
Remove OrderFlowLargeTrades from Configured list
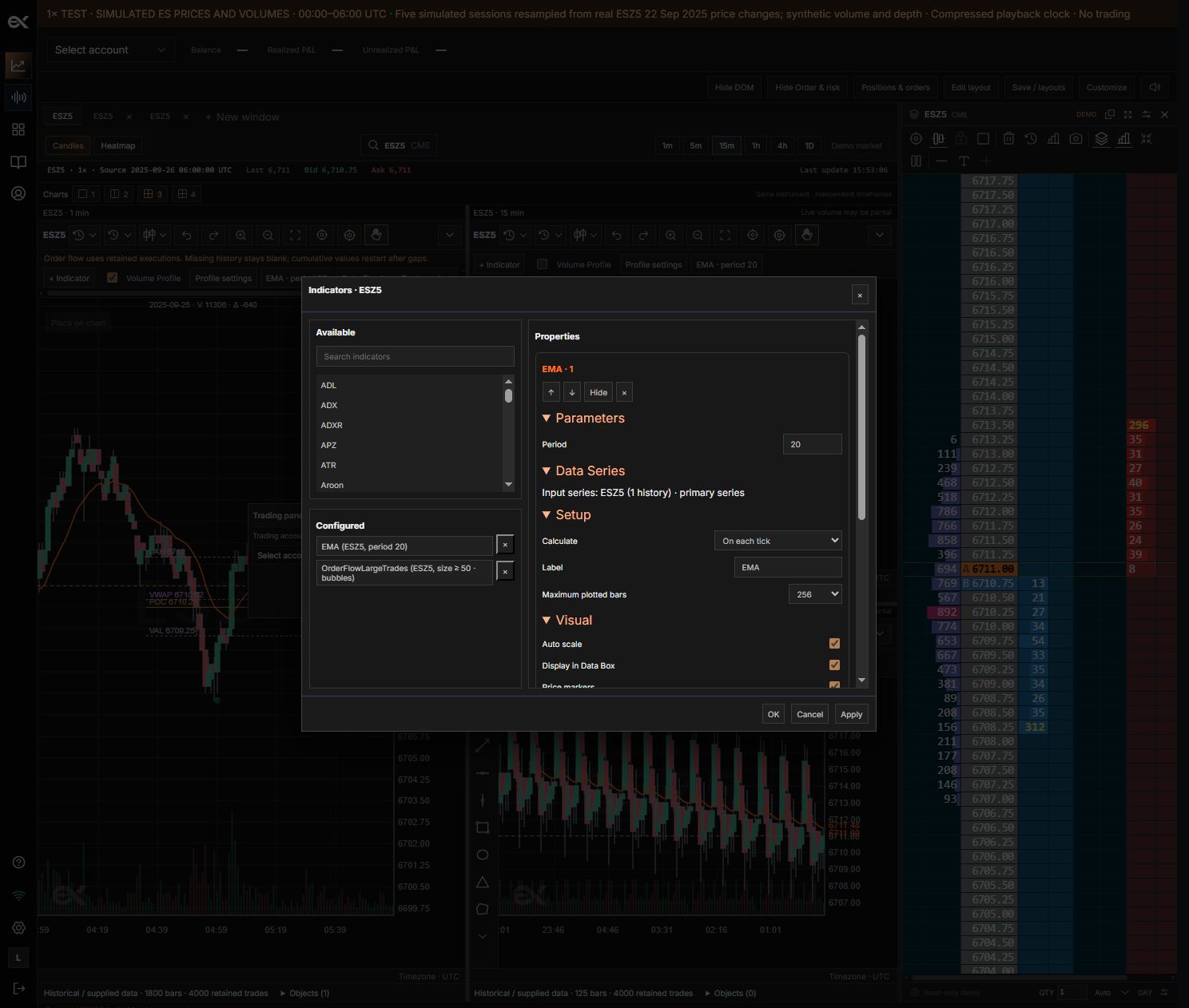pyautogui.click(x=505, y=572)
